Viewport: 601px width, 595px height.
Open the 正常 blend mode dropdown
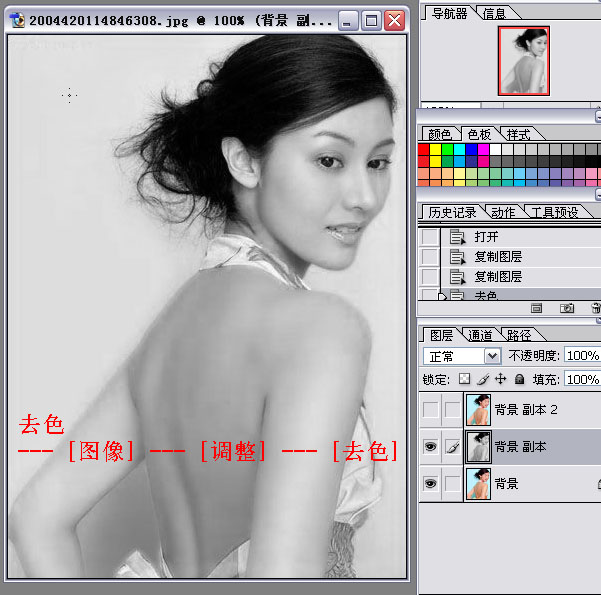click(x=462, y=356)
